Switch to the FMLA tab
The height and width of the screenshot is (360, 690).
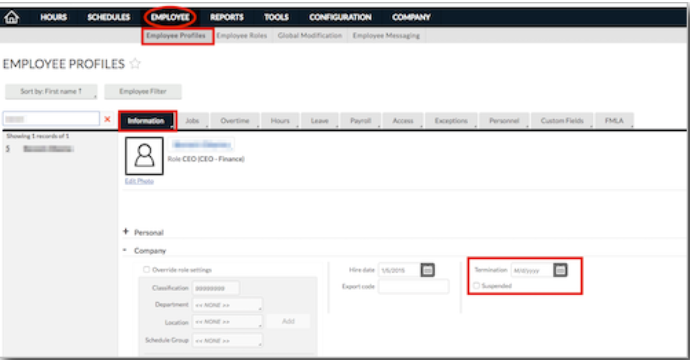(614, 121)
